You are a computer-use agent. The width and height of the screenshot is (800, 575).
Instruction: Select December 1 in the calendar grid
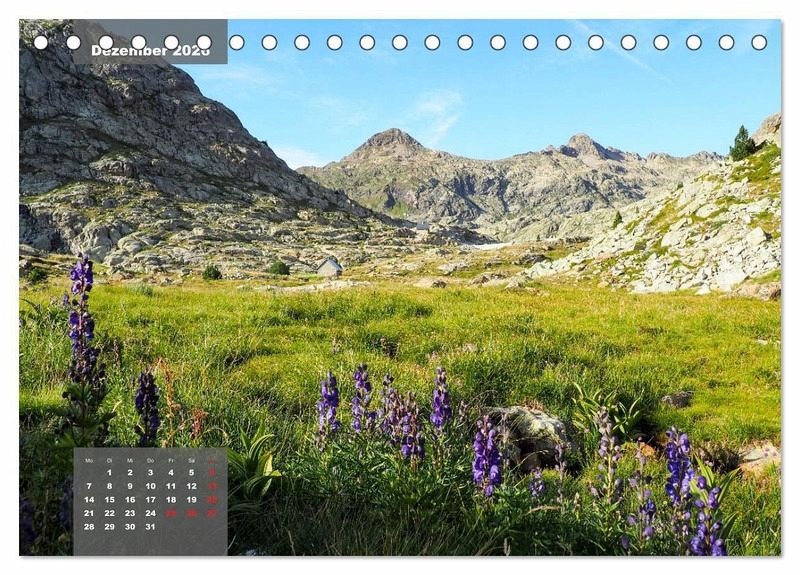(109, 472)
